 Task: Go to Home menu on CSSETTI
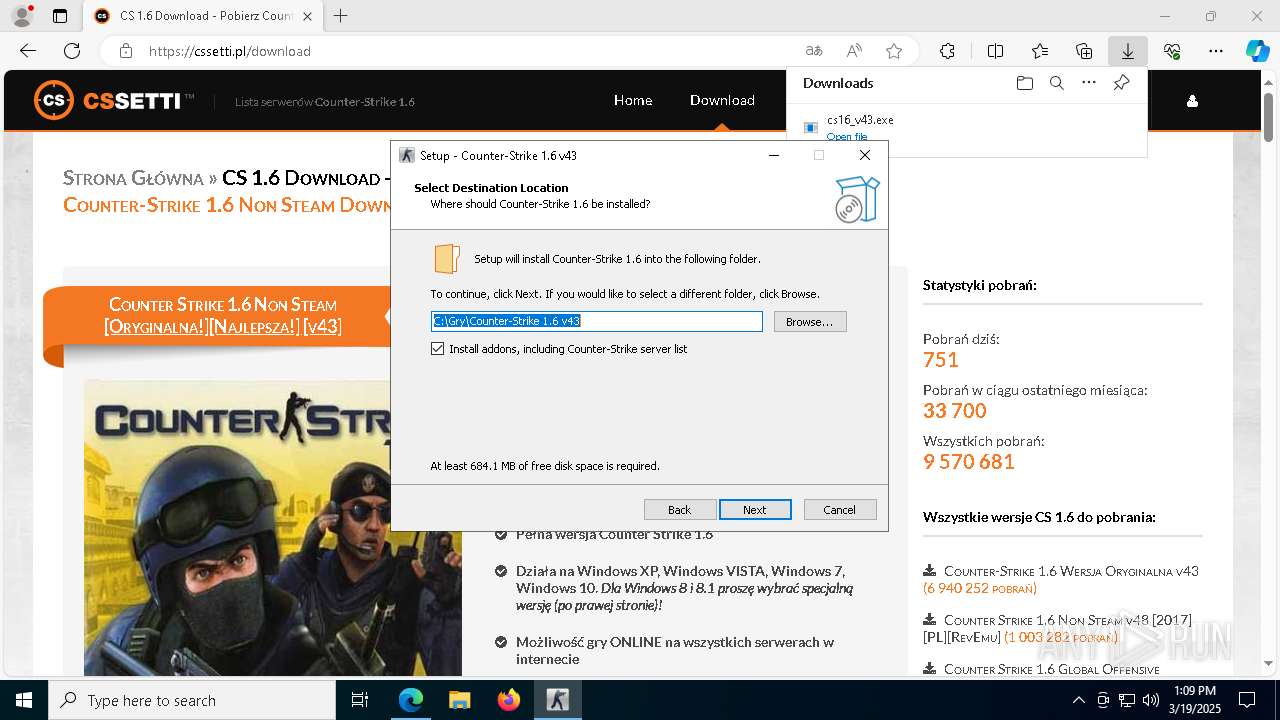[633, 100]
